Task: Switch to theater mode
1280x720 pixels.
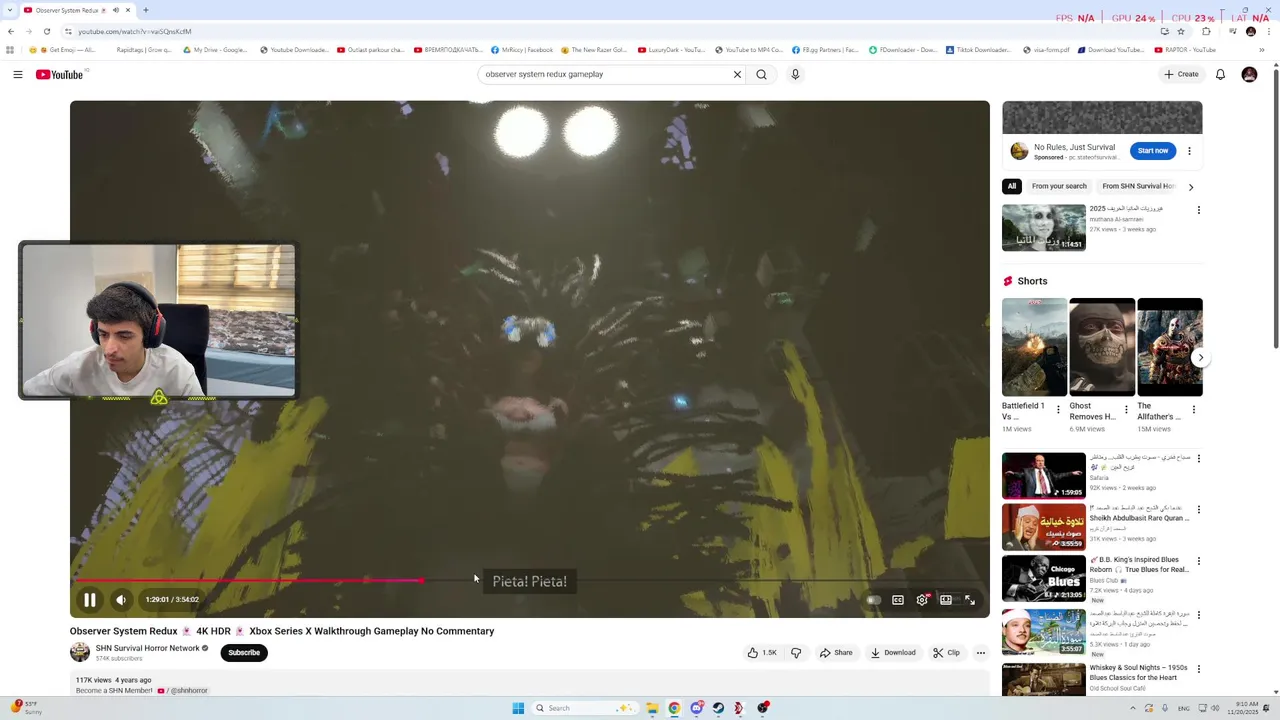Action: tap(946, 600)
